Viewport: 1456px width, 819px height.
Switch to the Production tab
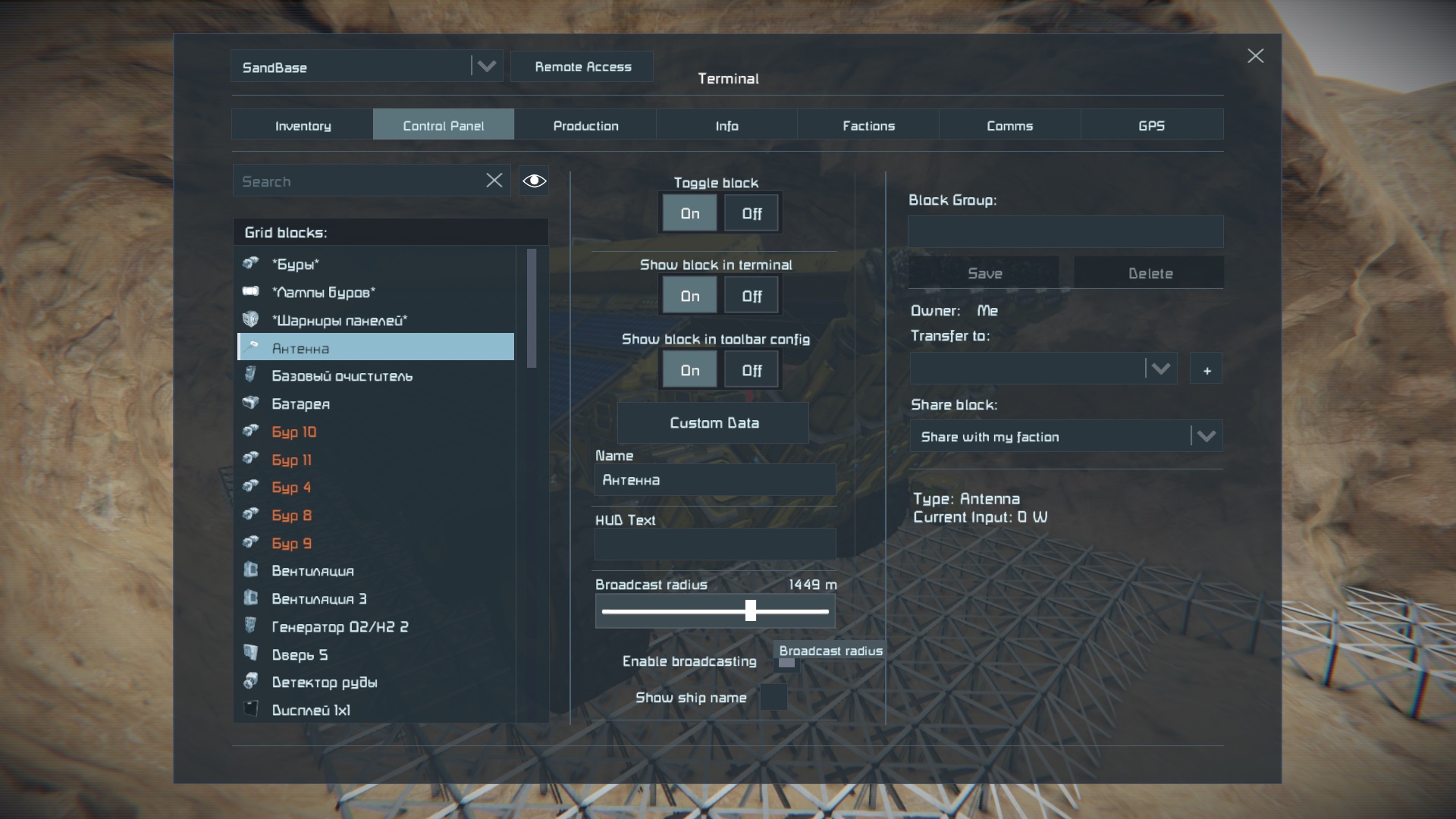tap(585, 126)
